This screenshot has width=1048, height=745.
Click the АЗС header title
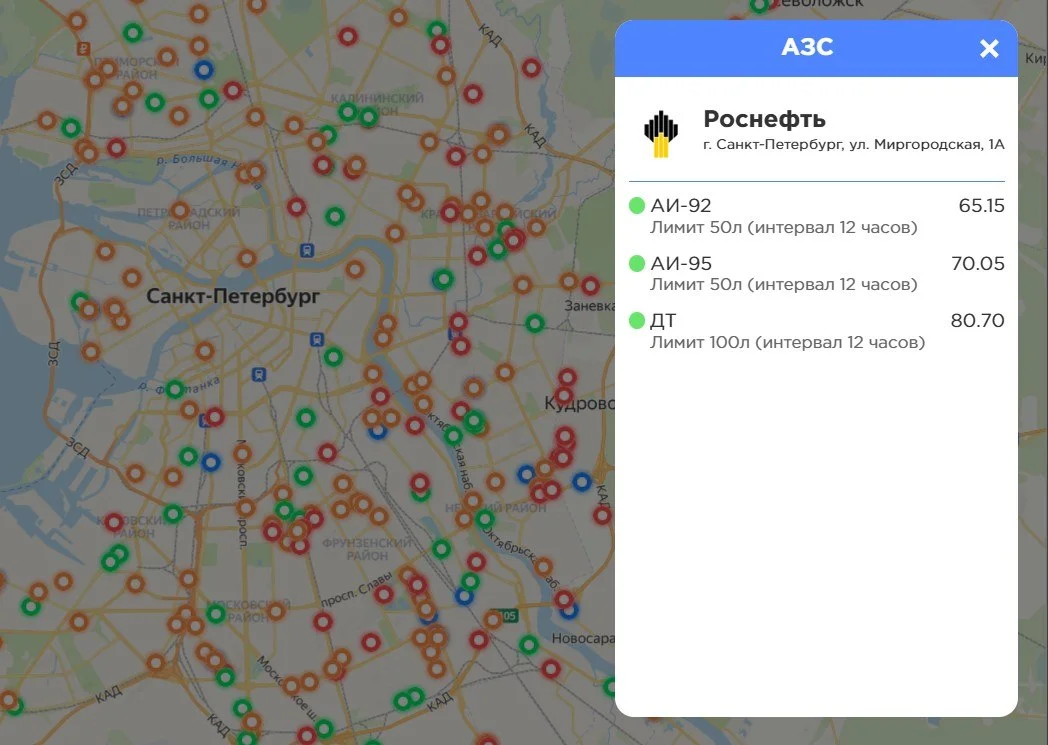click(x=807, y=47)
